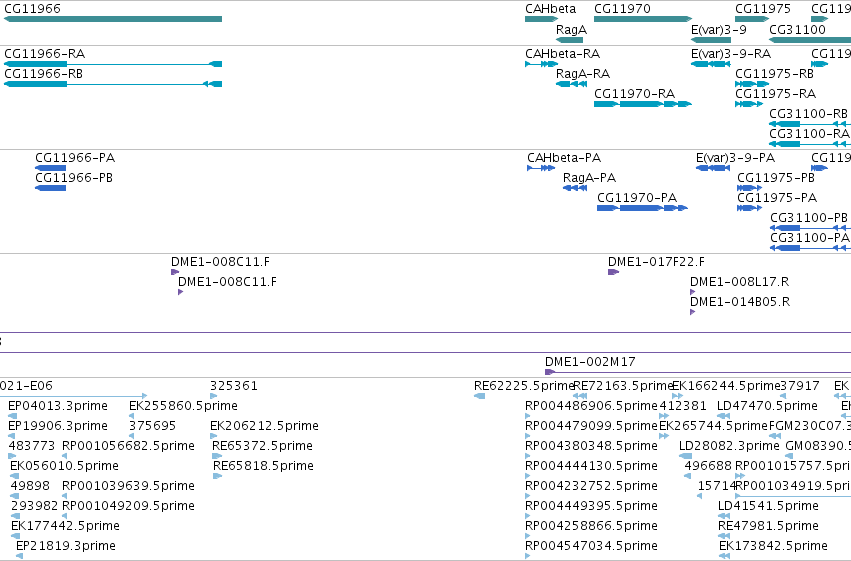The height and width of the screenshot is (561, 851).
Task: Select the CG11975-PA protein label
Action: click(777, 198)
